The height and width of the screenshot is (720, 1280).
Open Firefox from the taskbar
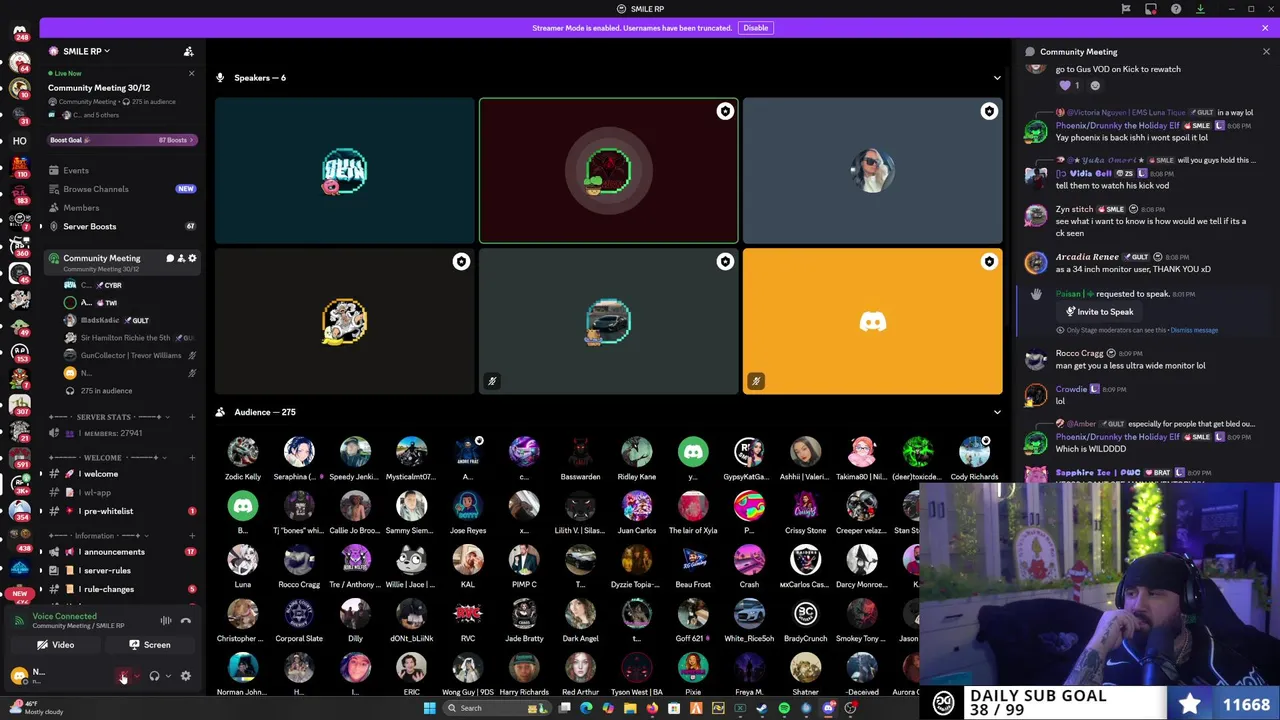[x=652, y=708]
